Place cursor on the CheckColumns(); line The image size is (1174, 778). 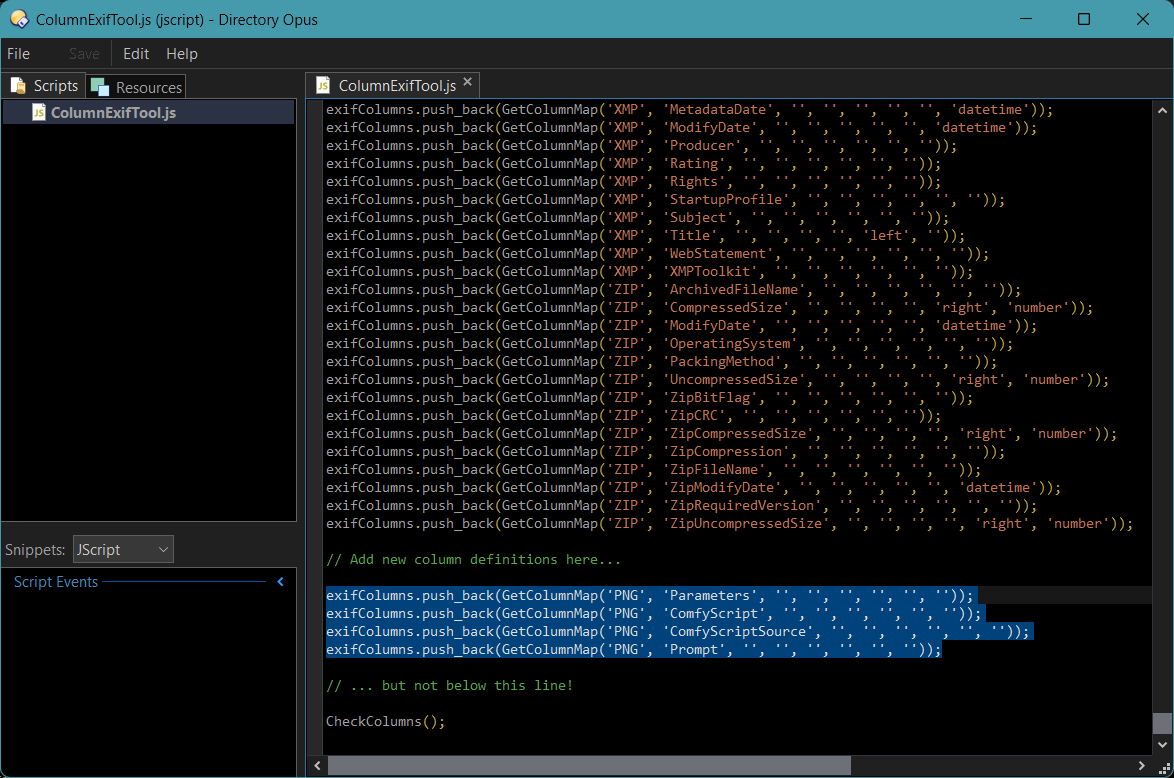[x=386, y=721]
